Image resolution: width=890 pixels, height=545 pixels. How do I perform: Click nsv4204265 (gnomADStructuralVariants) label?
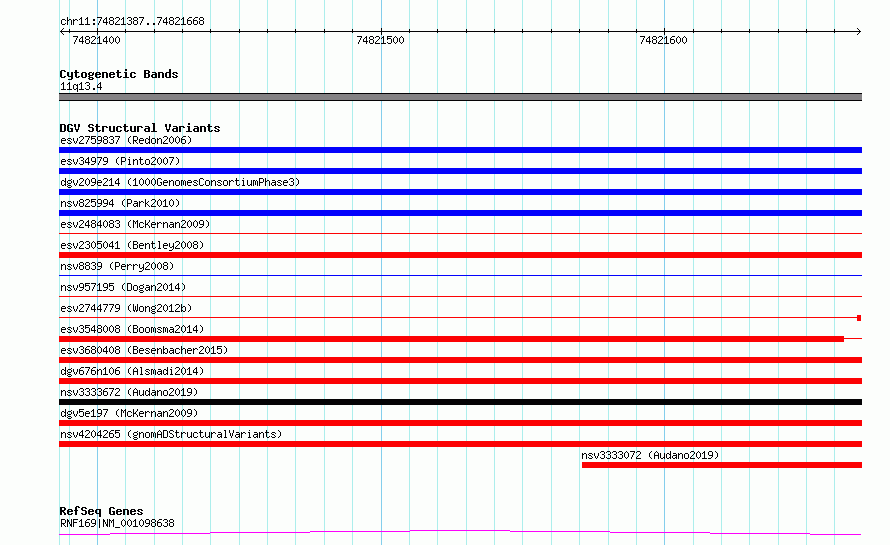click(171, 434)
